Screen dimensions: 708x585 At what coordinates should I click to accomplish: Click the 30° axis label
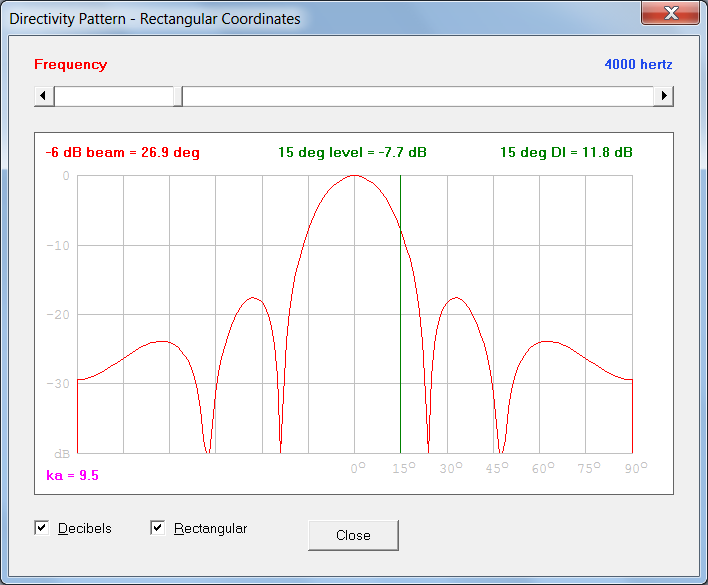(451, 468)
